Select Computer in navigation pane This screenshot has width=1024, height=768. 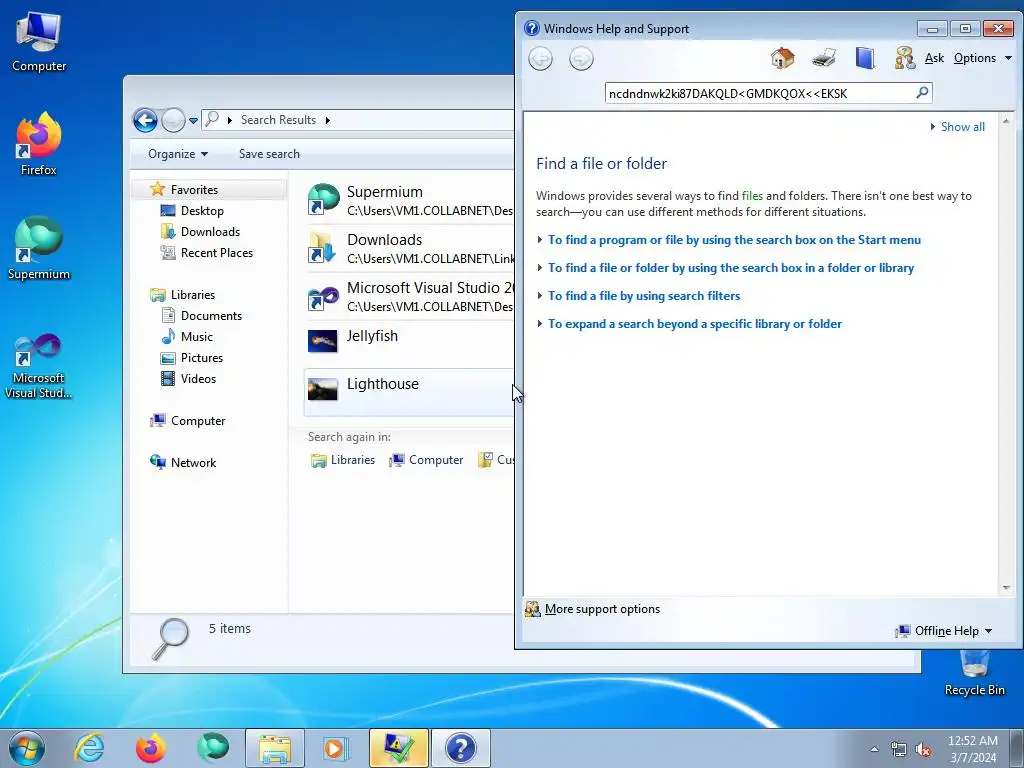pyautogui.click(x=197, y=421)
